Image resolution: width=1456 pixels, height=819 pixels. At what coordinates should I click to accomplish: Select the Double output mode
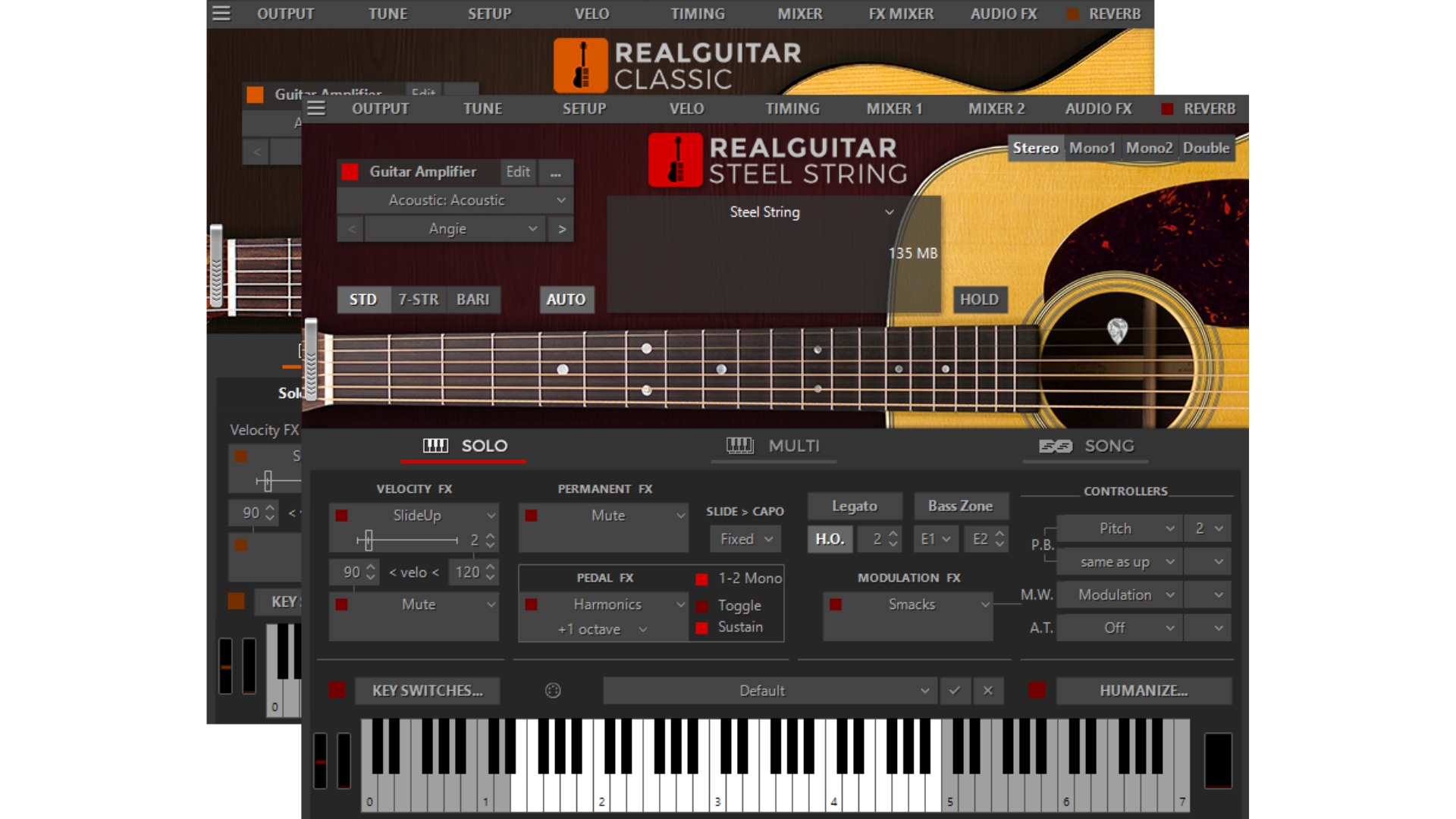point(1206,148)
